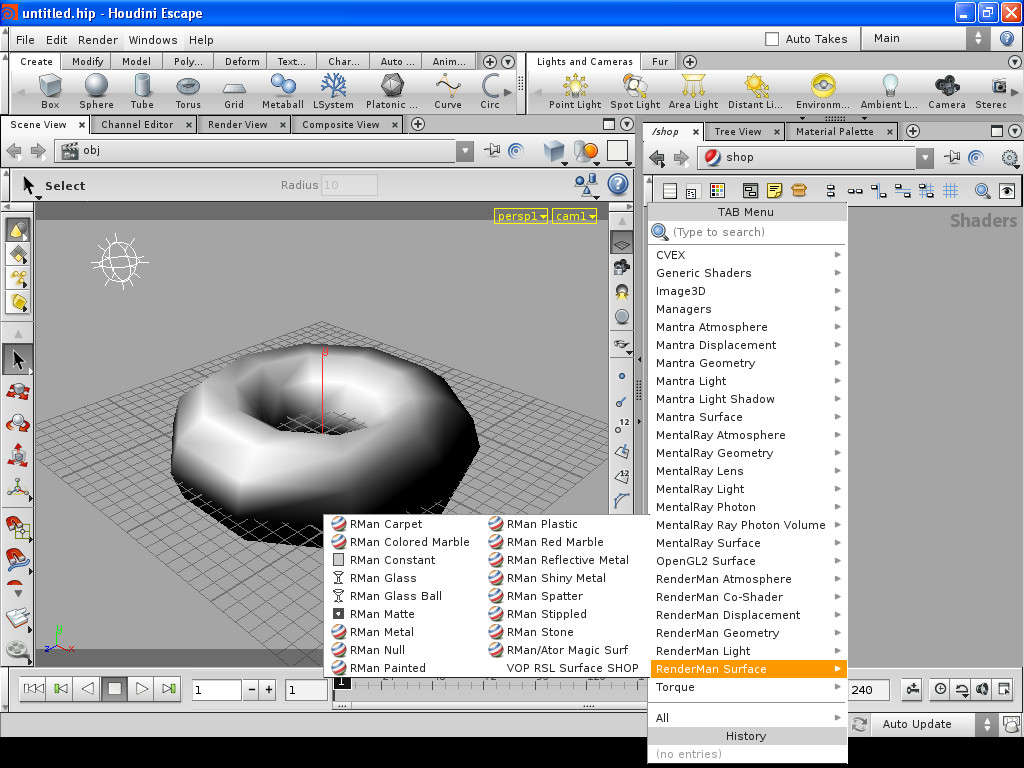Screen dimensions: 1024x768
Task: Click the main Houdini help icon
Action: pyautogui.click(x=1007, y=39)
